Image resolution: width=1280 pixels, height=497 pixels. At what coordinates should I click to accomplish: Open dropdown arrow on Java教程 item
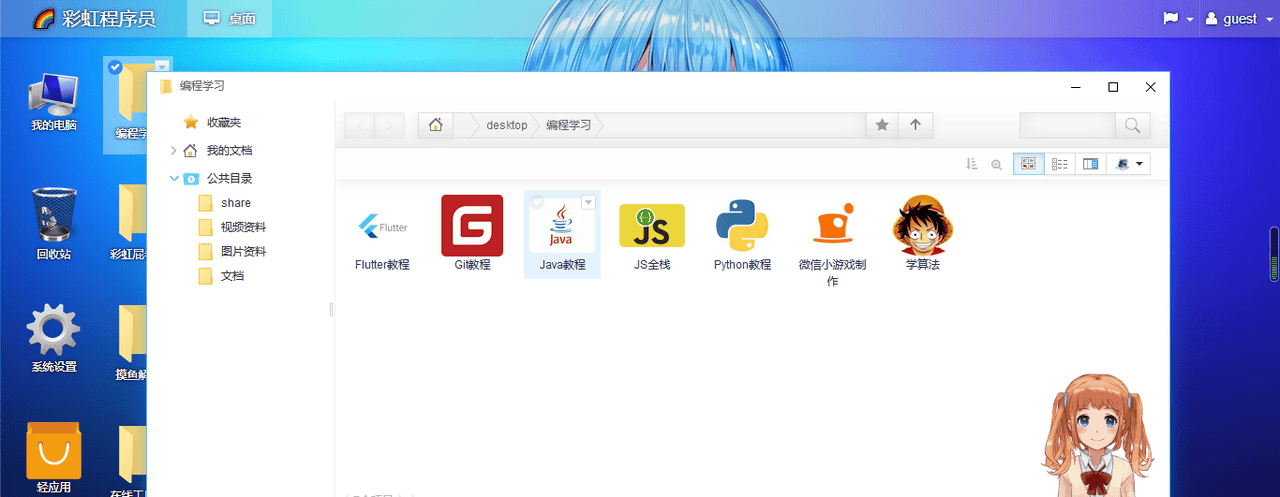[x=588, y=202]
